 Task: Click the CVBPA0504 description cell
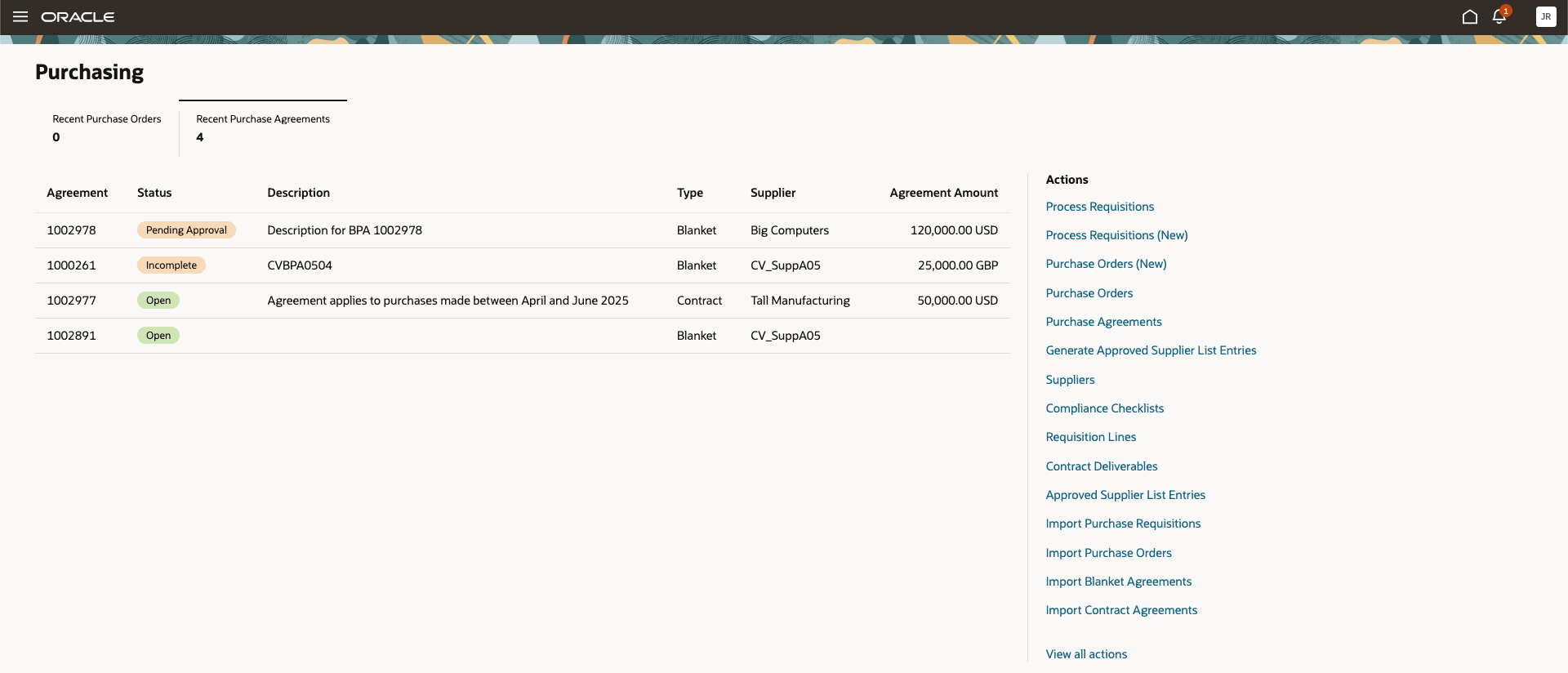(x=300, y=265)
